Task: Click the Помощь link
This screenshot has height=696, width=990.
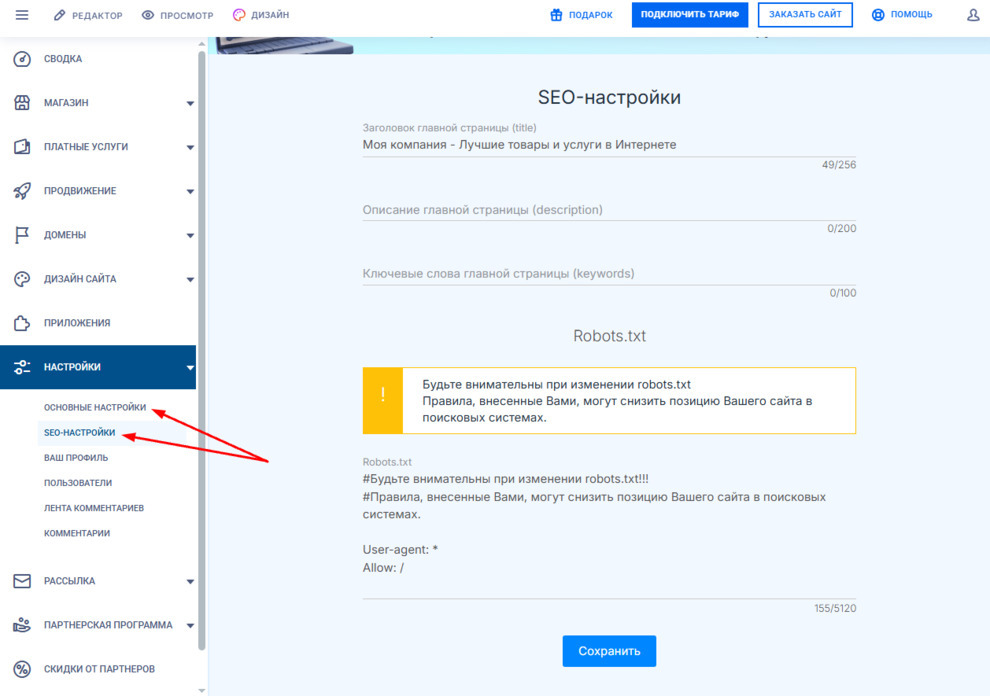Action: click(x=902, y=15)
